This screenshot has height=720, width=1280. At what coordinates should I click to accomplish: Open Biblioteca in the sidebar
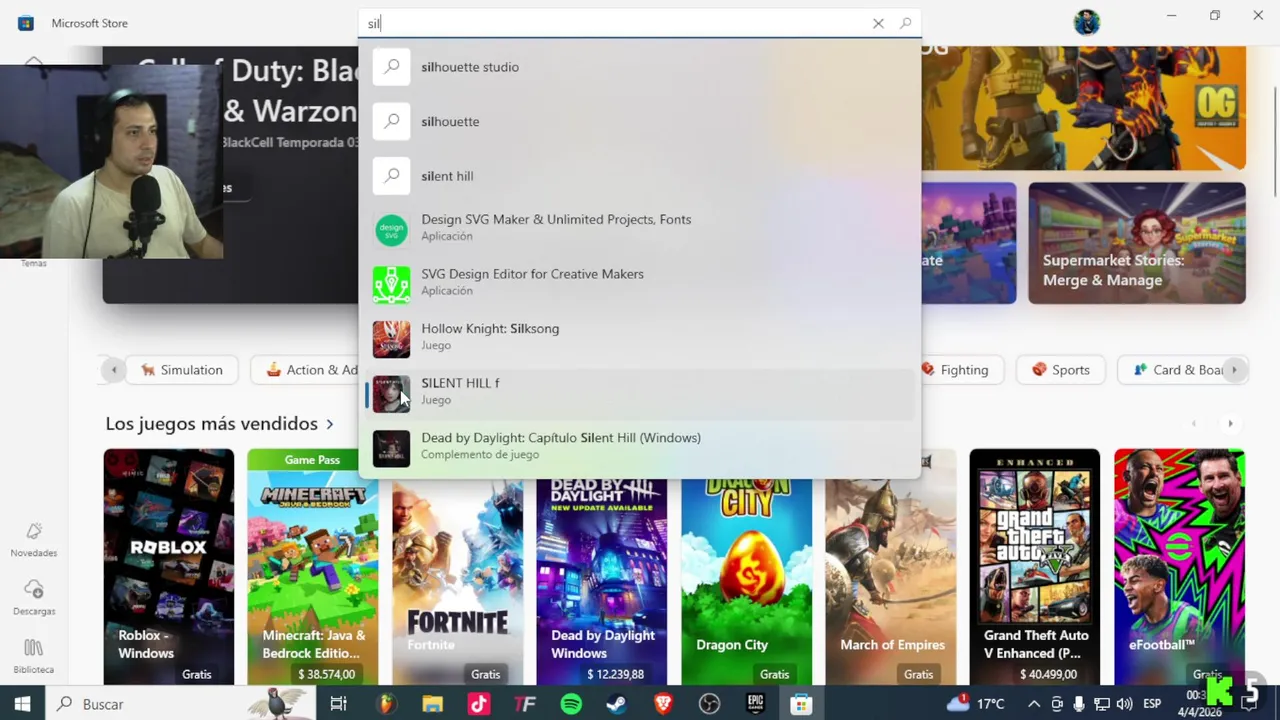(34, 656)
